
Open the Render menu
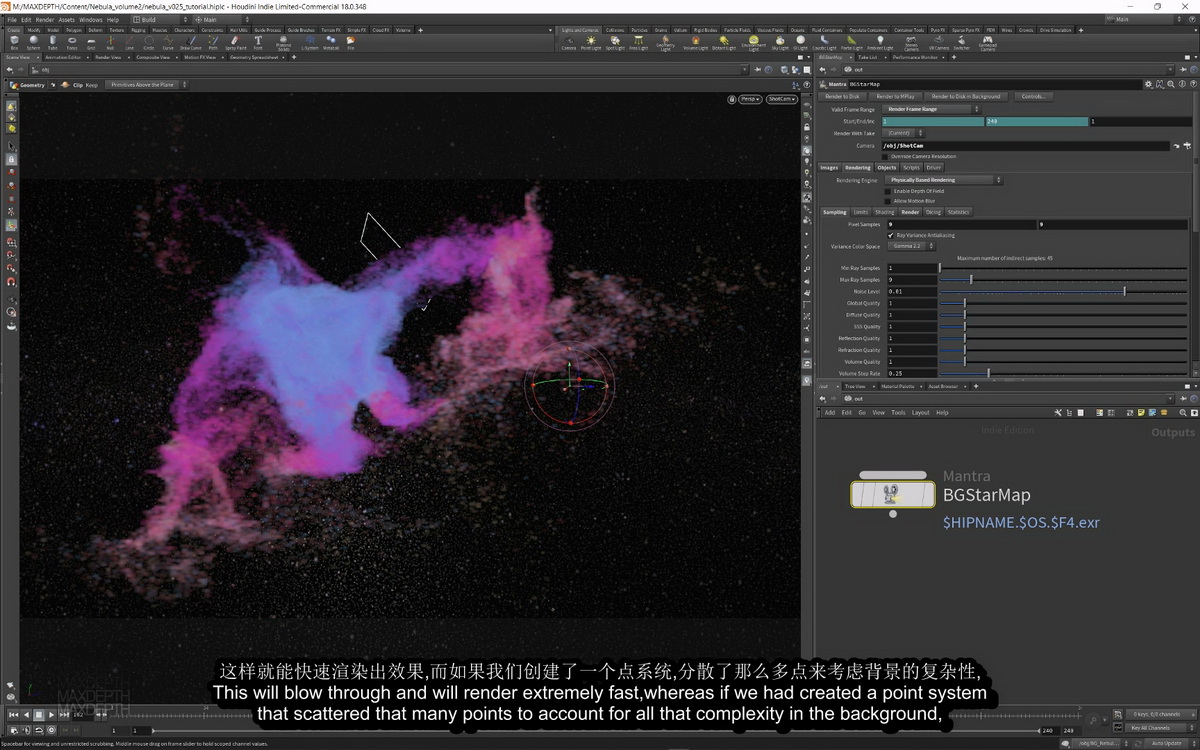[45, 19]
